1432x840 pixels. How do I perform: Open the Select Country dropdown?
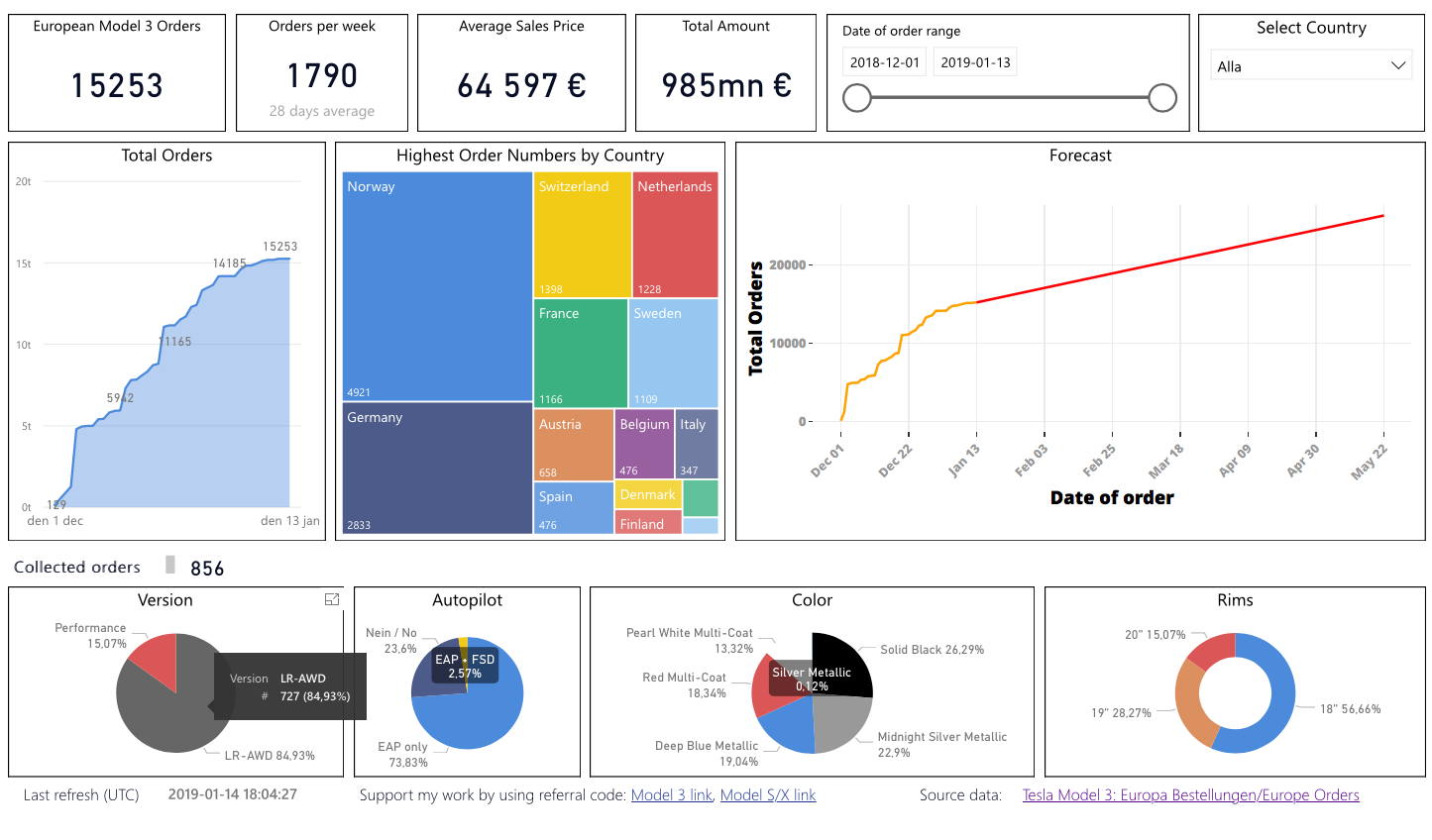pos(1310,66)
